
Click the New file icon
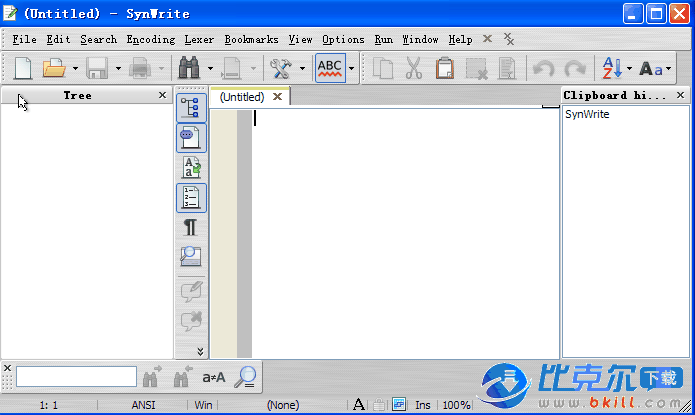coord(22,68)
